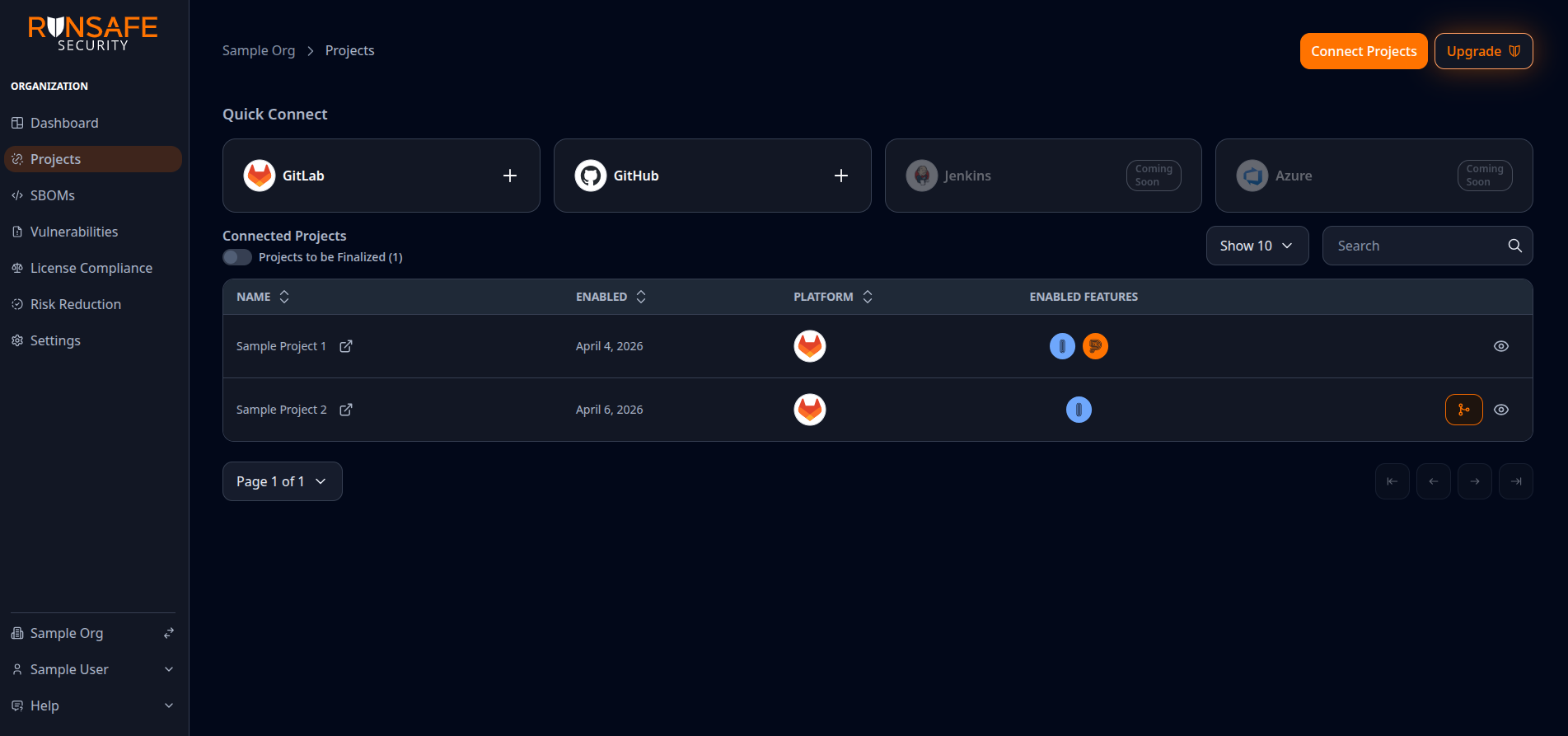Click the Sample Project 2 name
Viewport: 1568px width, 736px height.
(x=281, y=410)
